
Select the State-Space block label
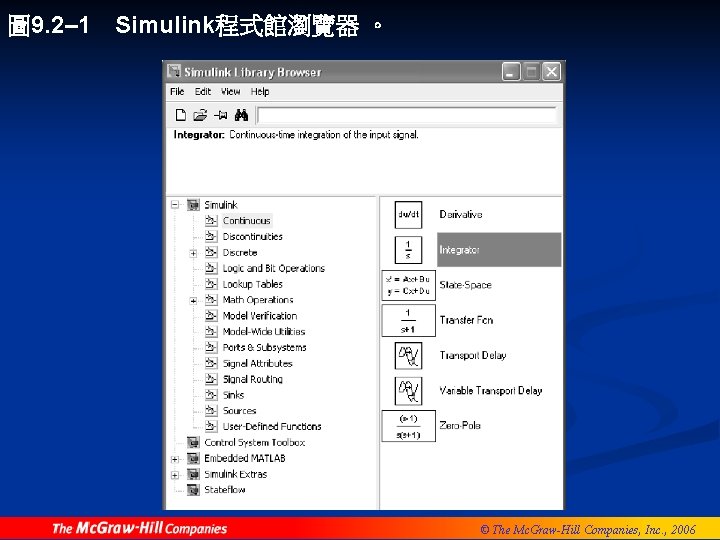[x=465, y=285]
